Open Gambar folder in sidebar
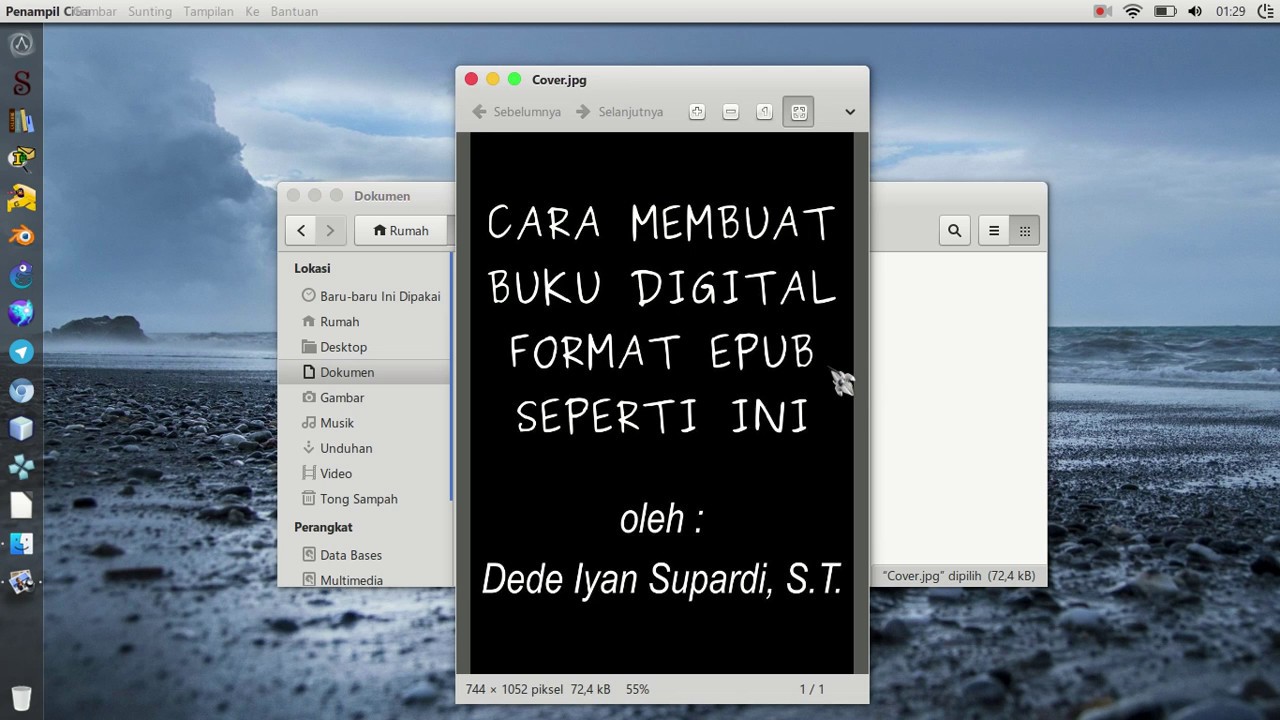 click(366, 397)
